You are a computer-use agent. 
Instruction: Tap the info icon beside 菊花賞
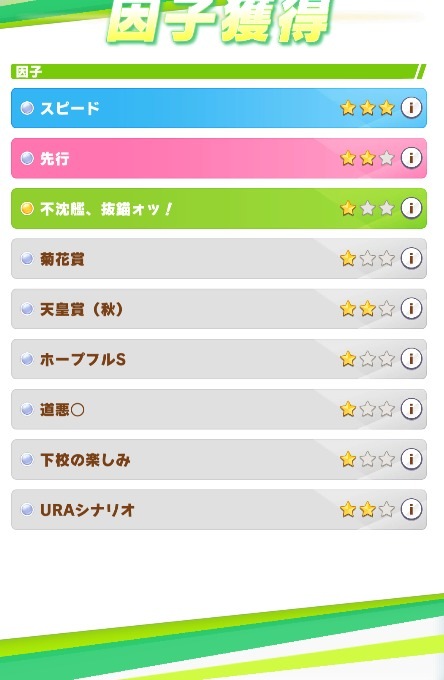pos(411,258)
